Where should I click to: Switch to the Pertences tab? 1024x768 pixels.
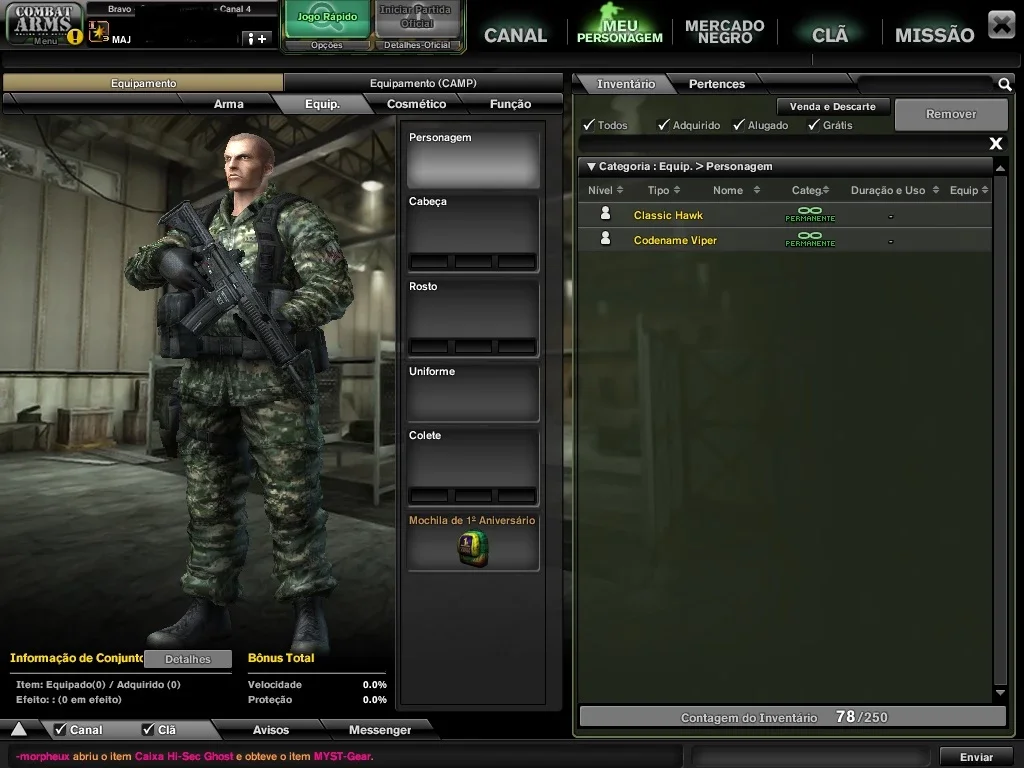pos(716,84)
